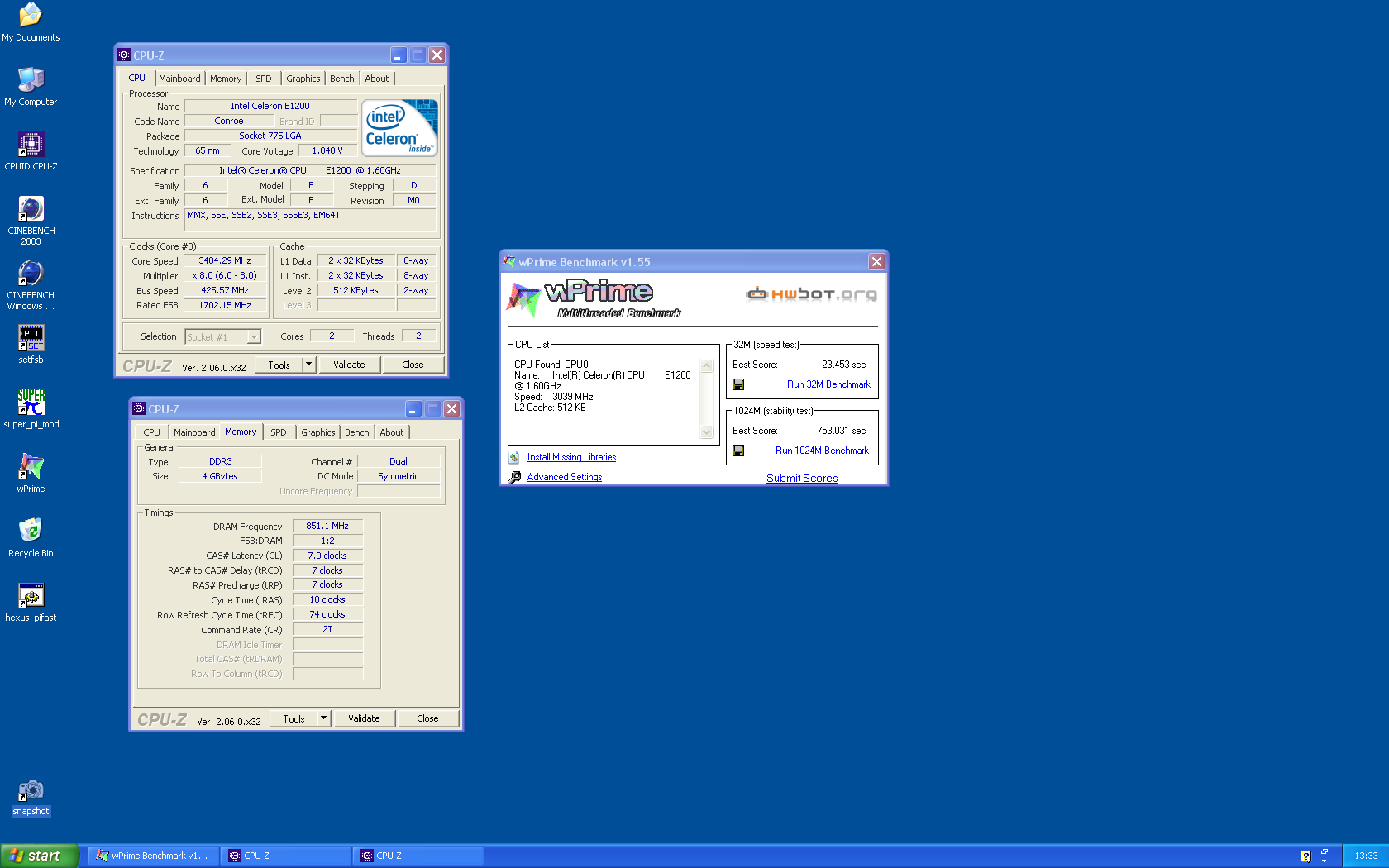
Task: Click the Install Missing Libraries icon
Action: point(514,457)
